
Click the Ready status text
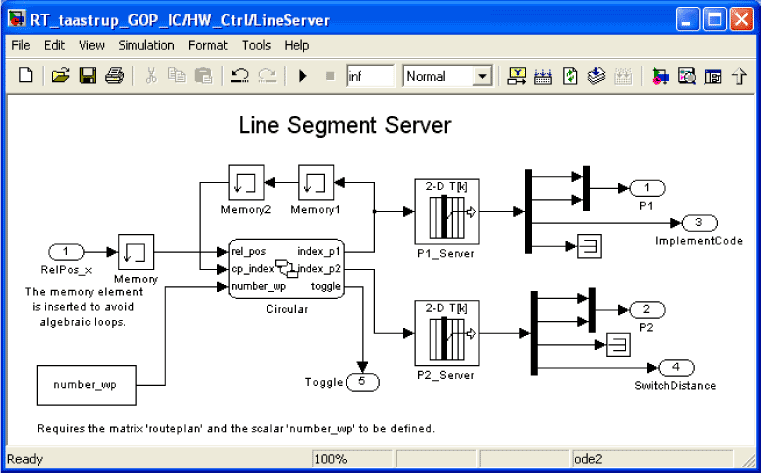25,459
